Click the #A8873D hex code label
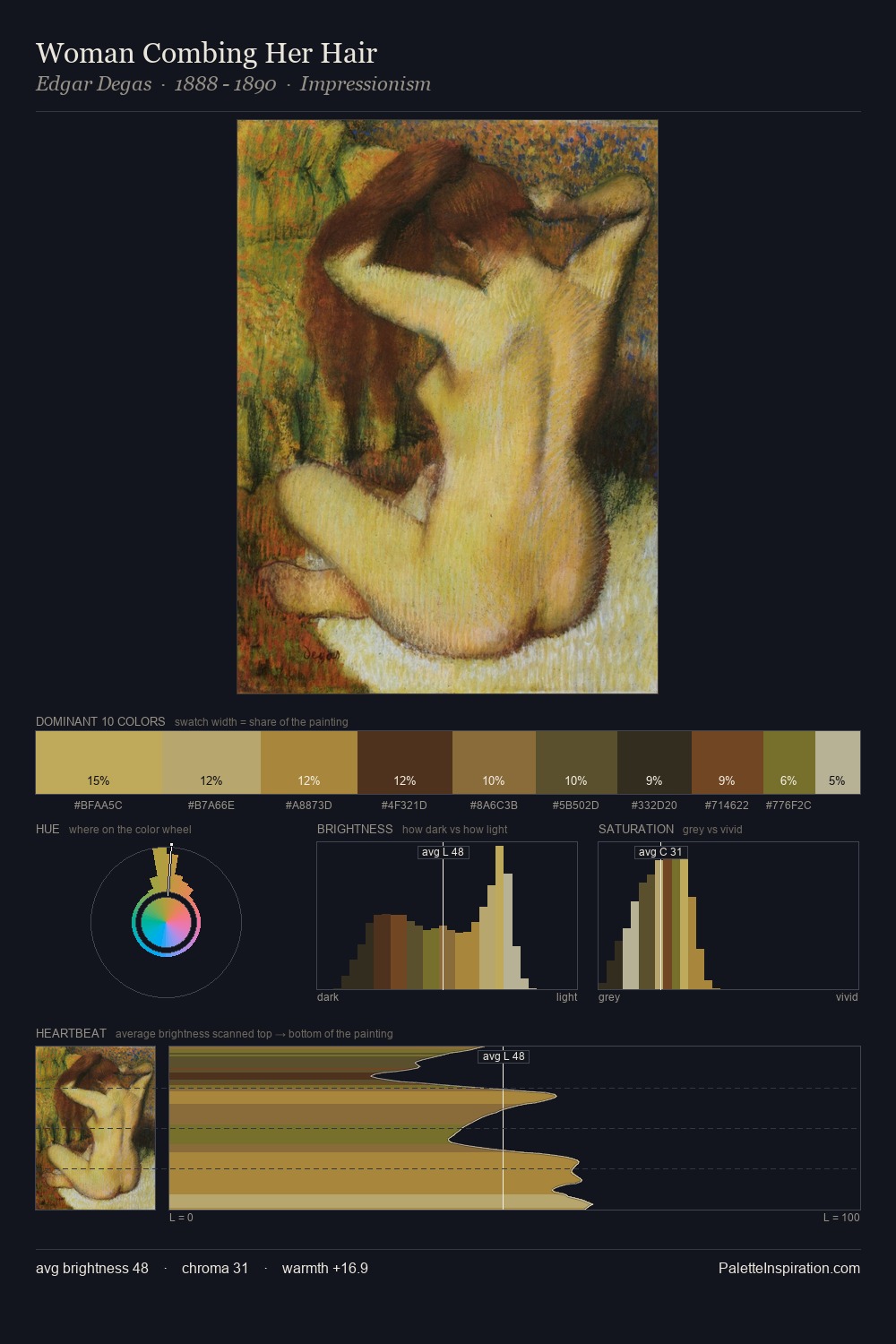This screenshot has height=1344, width=896. (309, 806)
